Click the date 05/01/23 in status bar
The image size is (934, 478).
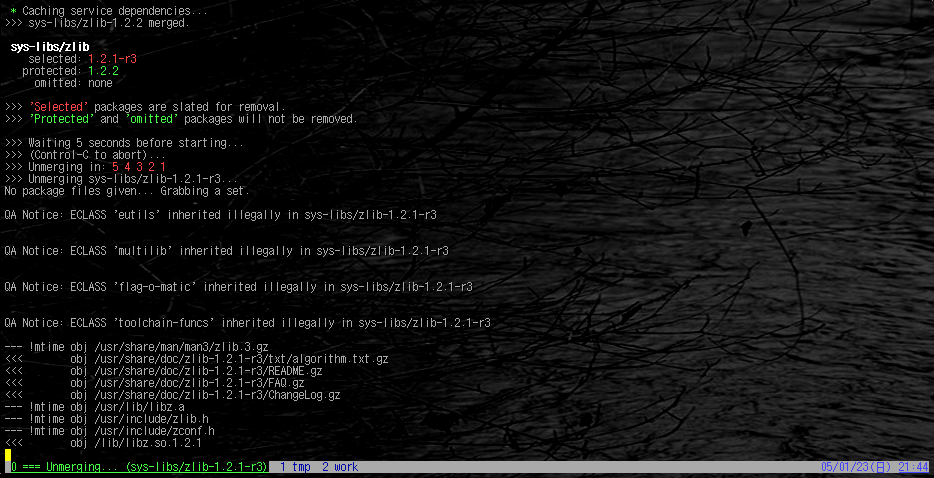click(858, 467)
